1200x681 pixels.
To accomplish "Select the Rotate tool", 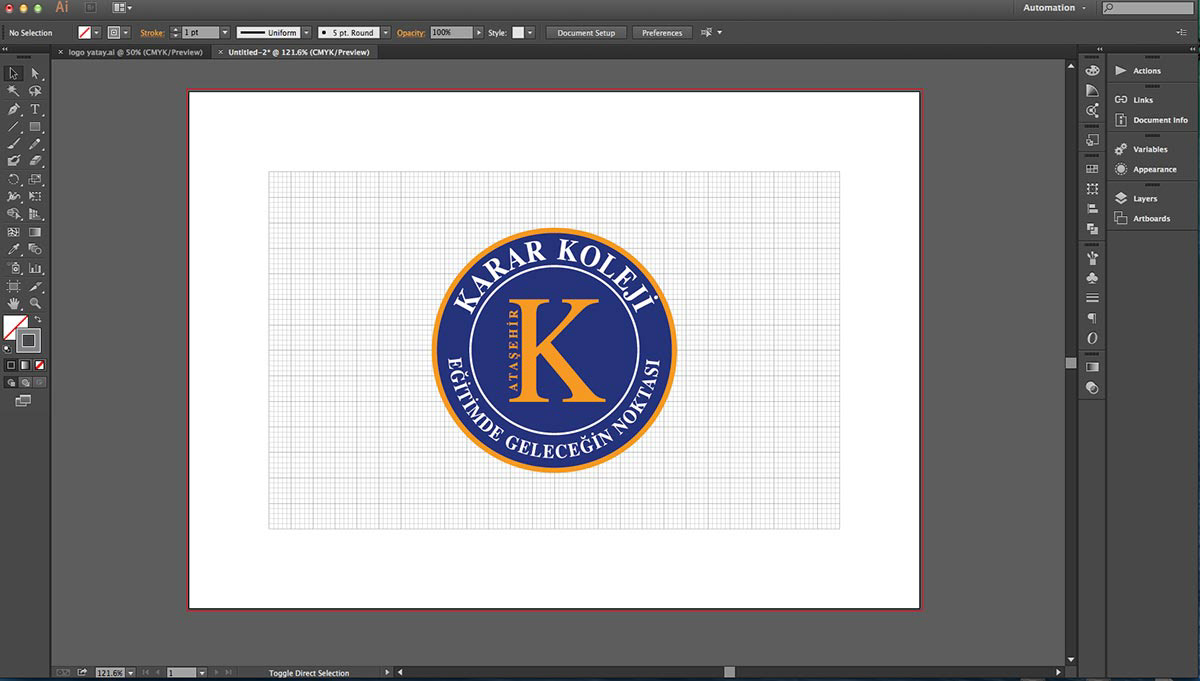I will pos(14,180).
